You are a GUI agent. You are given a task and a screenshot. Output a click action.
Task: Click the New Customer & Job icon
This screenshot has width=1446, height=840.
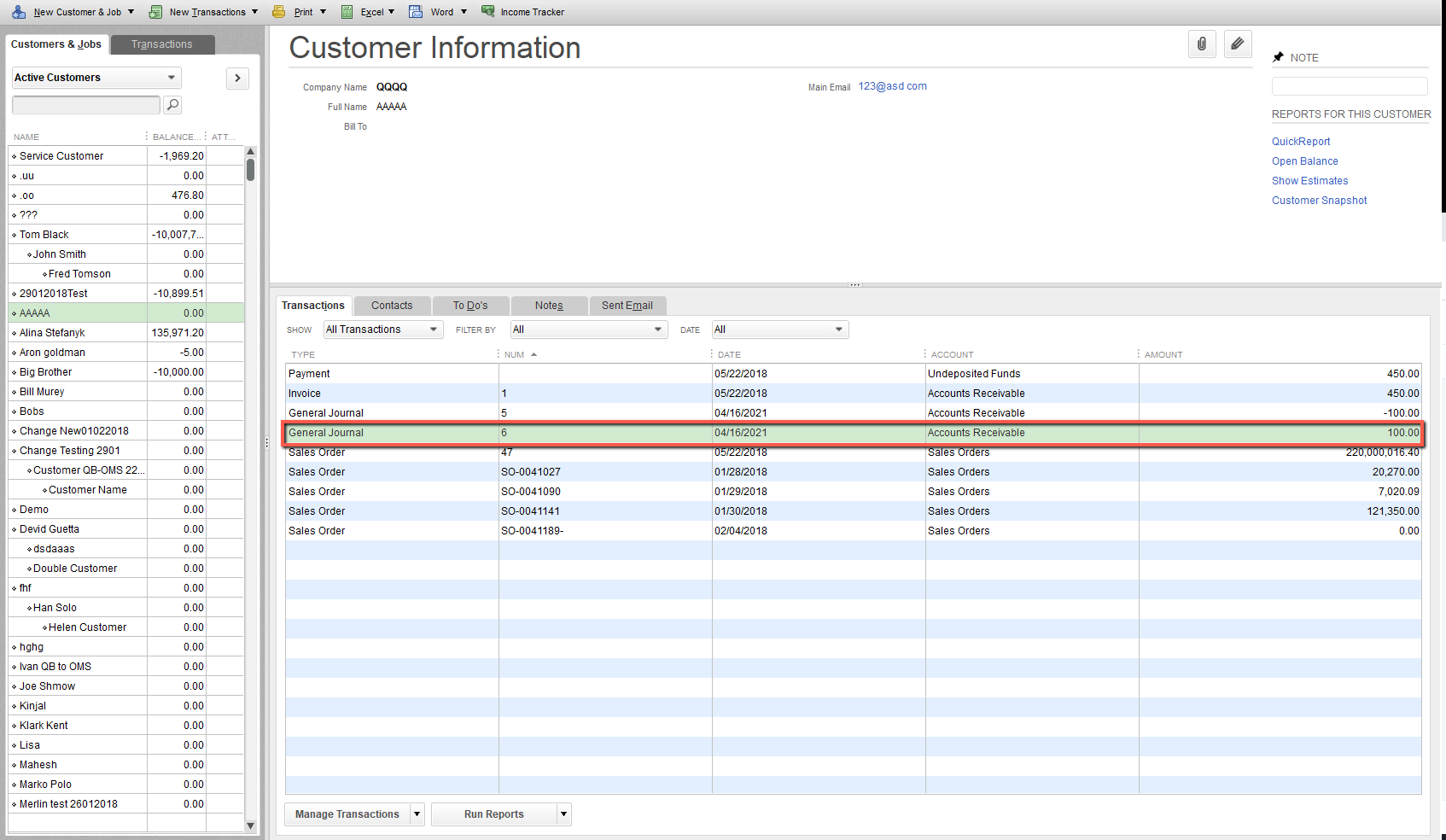[19, 12]
